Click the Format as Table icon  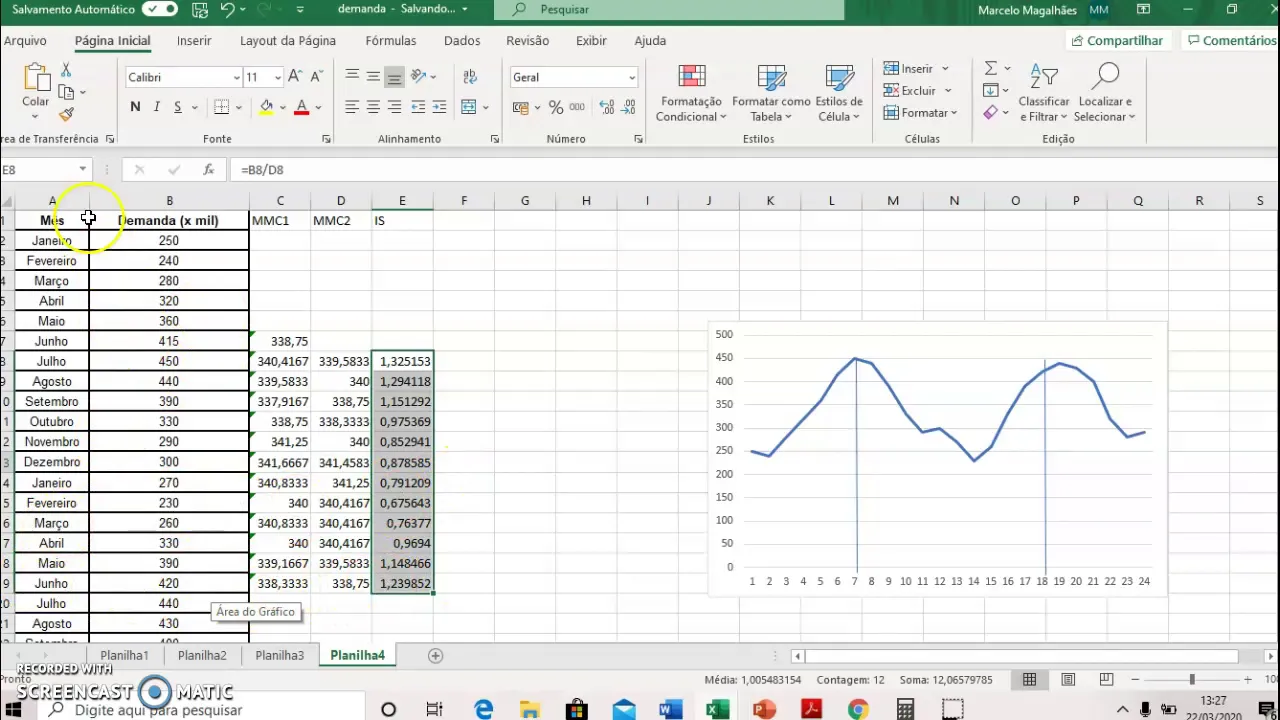[x=771, y=77]
